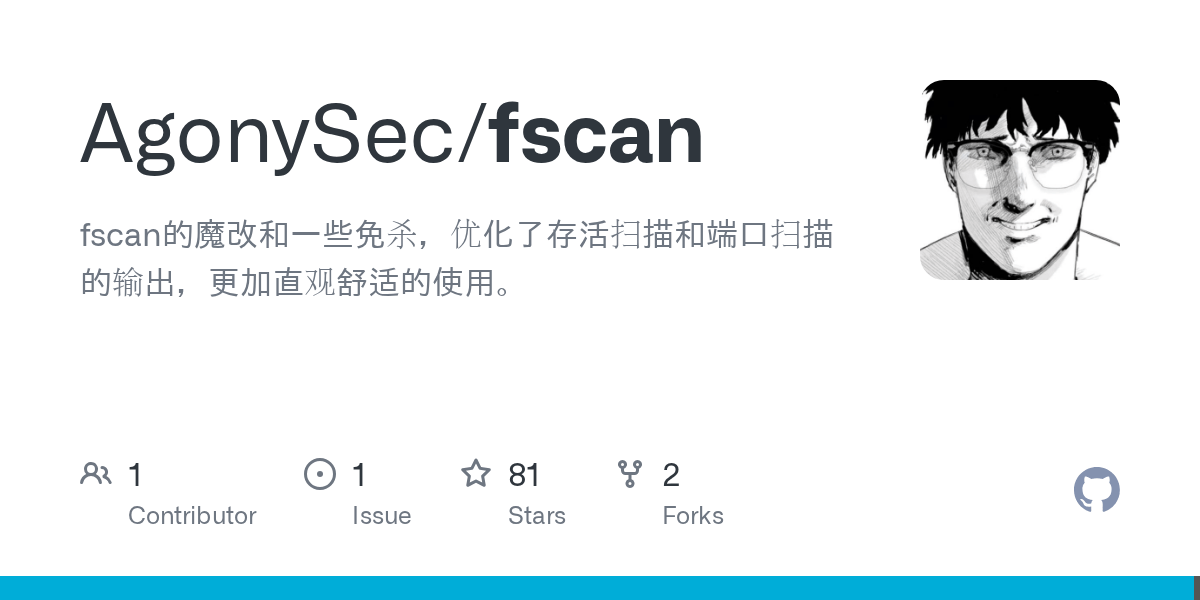This screenshot has width=1200, height=600.
Task: Click the Stars label
Action: tap(537, 516)
